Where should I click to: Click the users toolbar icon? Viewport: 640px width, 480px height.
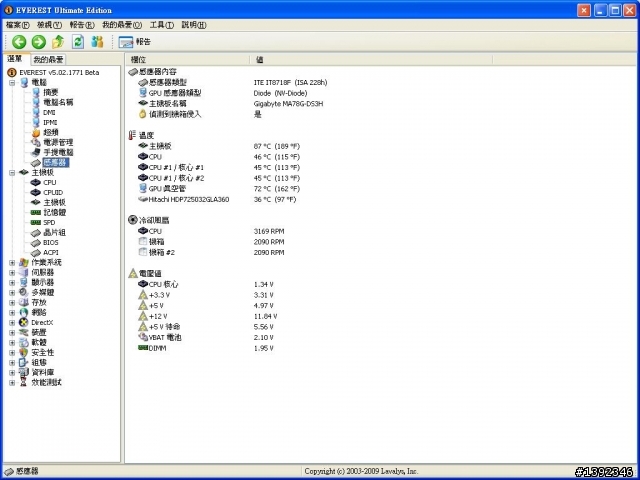[x=97, y=42]
